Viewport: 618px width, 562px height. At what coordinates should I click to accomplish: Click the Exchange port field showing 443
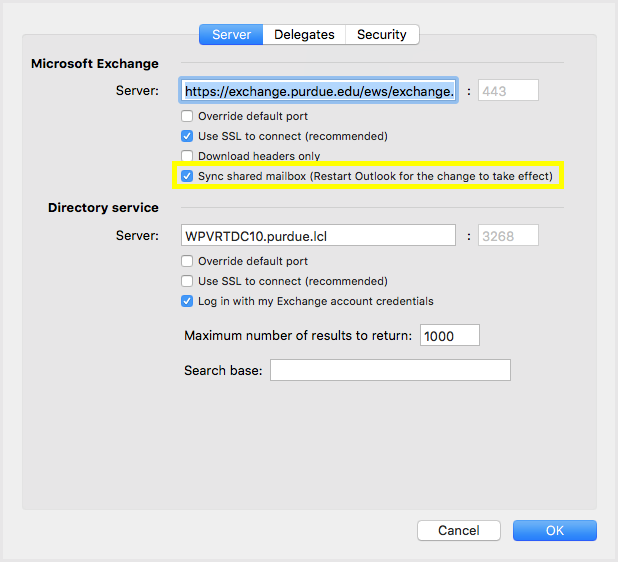508,91
